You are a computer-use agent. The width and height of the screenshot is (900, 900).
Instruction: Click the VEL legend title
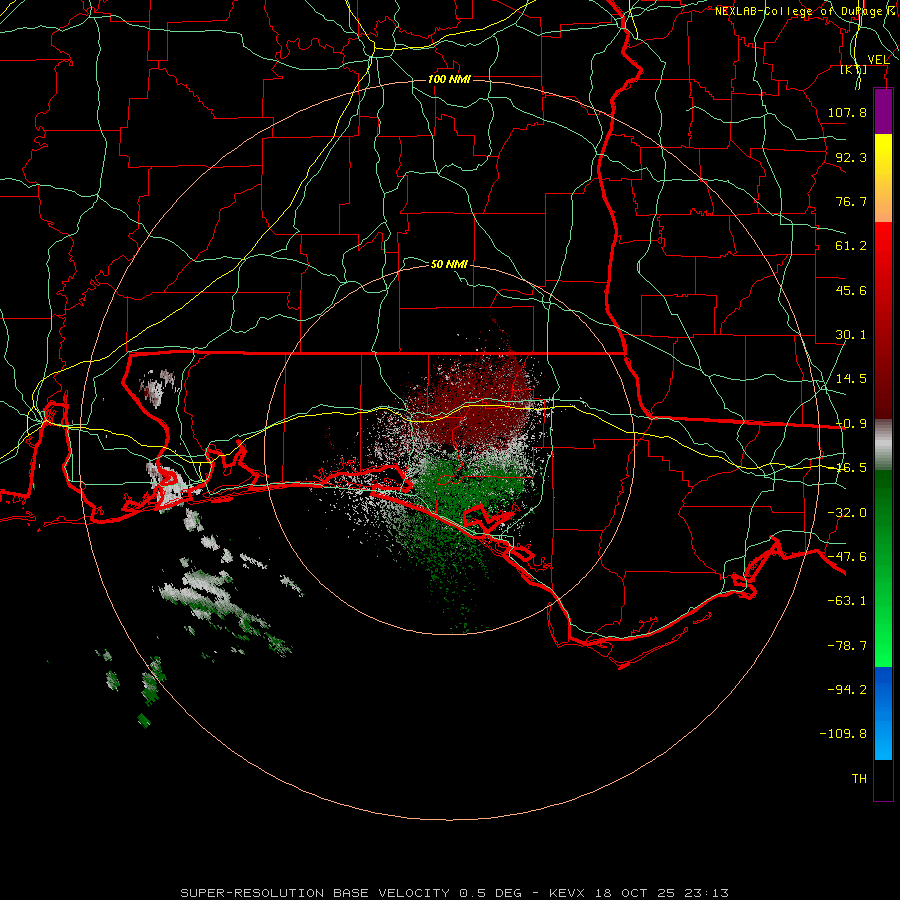pyautogui.click(x=878, y=60)
